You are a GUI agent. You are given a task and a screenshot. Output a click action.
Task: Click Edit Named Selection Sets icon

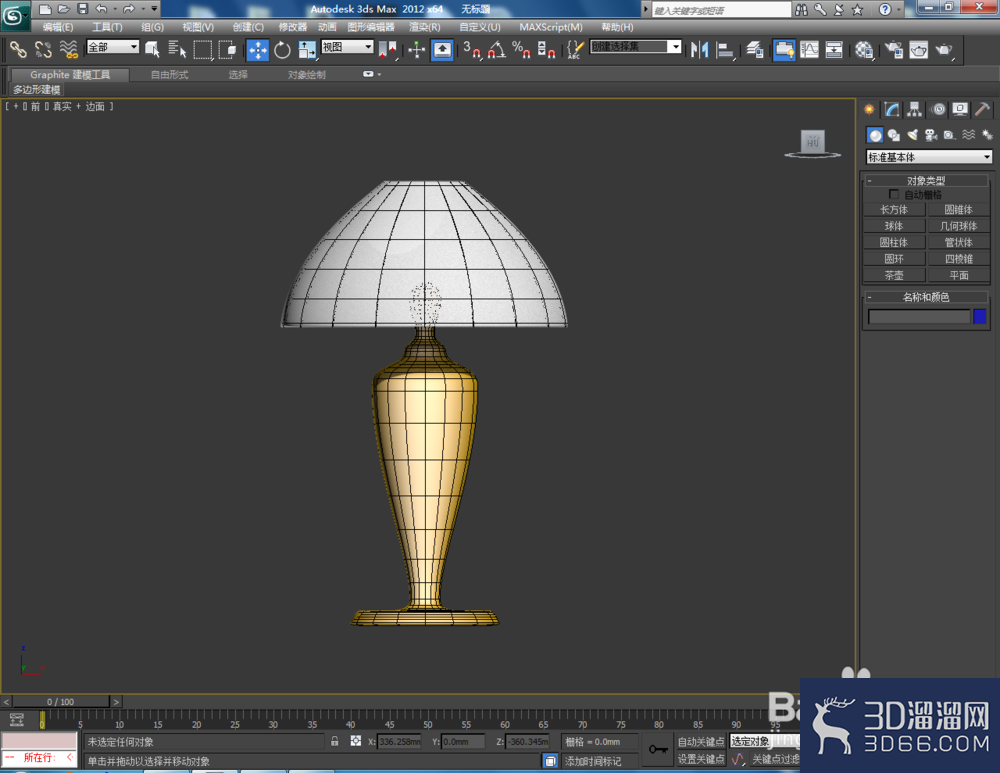[575, 49]
